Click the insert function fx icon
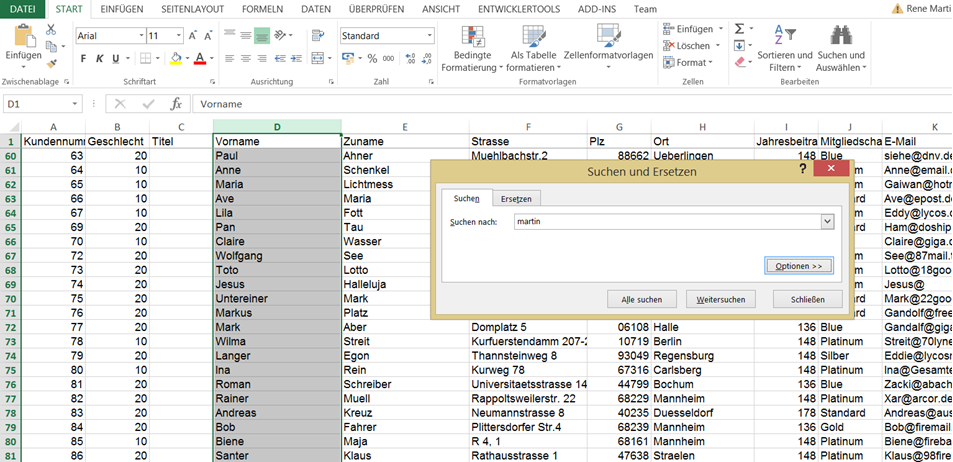This screenshot has height=462, width=953. pyautogui.click(x=176, y=103)
